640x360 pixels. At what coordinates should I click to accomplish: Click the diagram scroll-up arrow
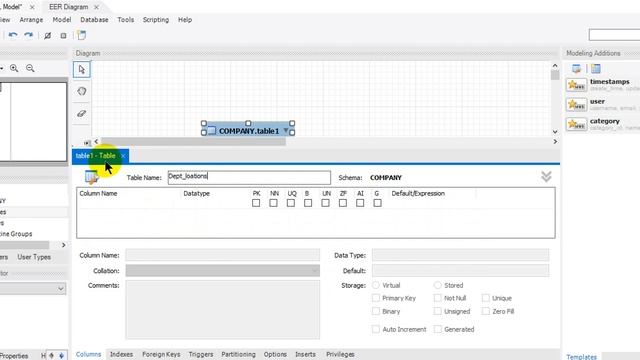point(555,65)
